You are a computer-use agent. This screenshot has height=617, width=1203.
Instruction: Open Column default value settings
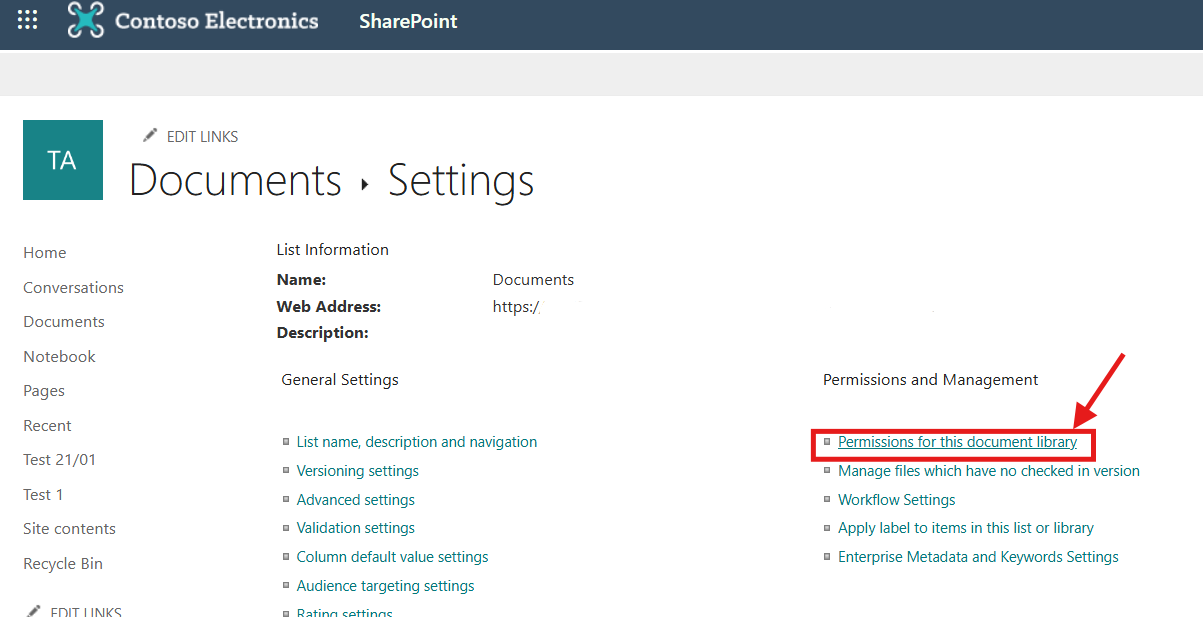click(393, 557)
